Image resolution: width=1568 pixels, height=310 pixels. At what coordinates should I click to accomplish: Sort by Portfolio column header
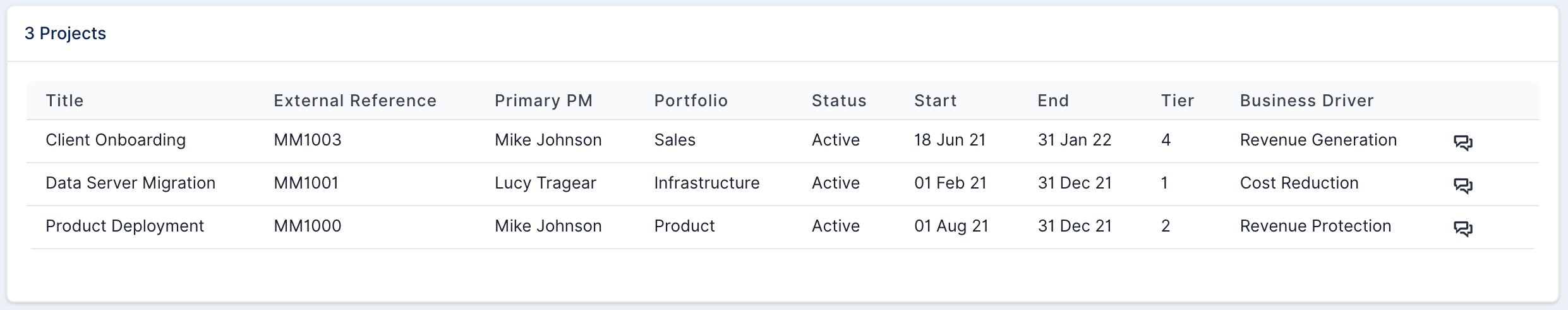pyautogui.click(x=691, y=101)
